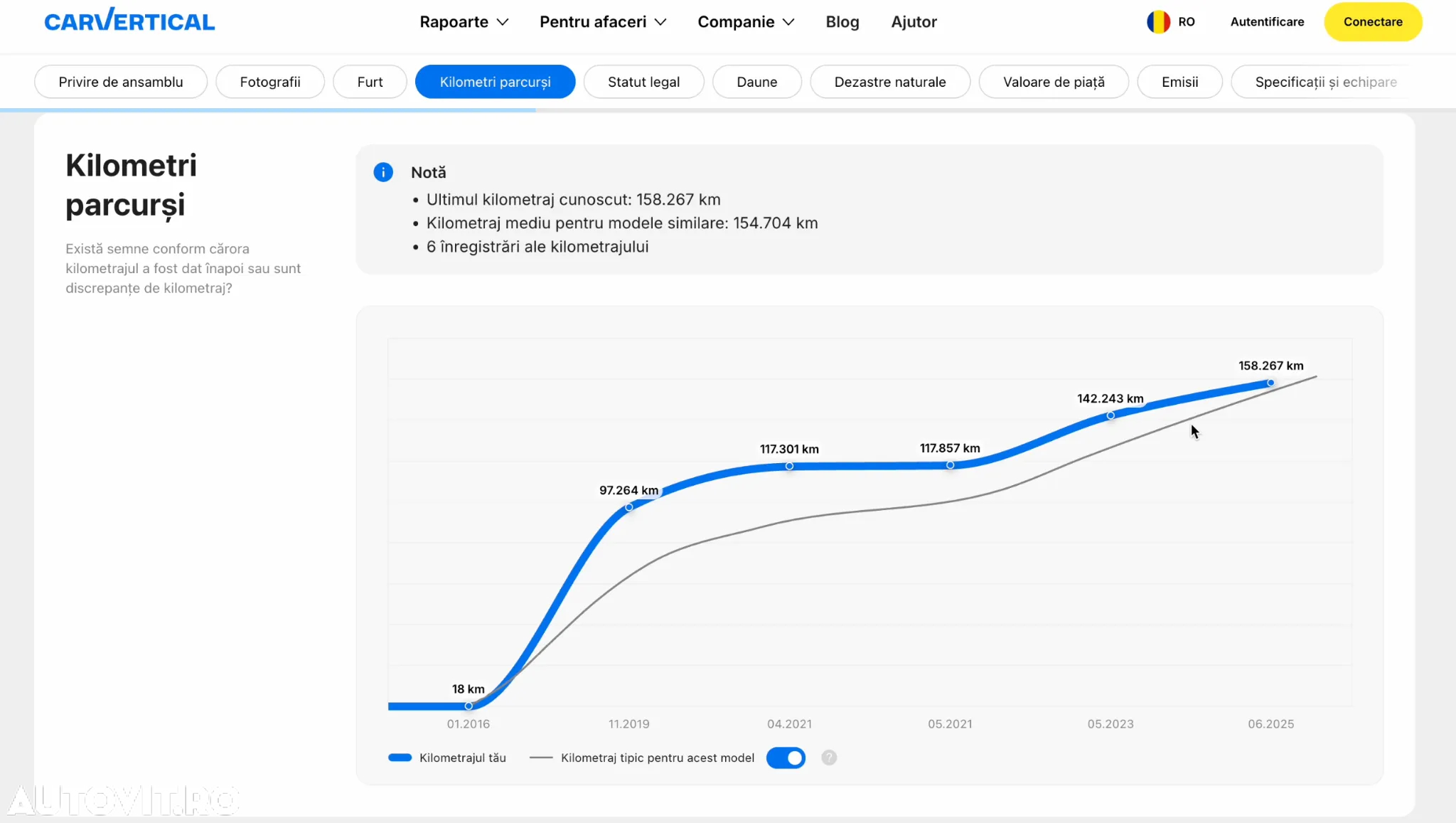Open the Blog page

pyautogui.click(x=842, y=22)
